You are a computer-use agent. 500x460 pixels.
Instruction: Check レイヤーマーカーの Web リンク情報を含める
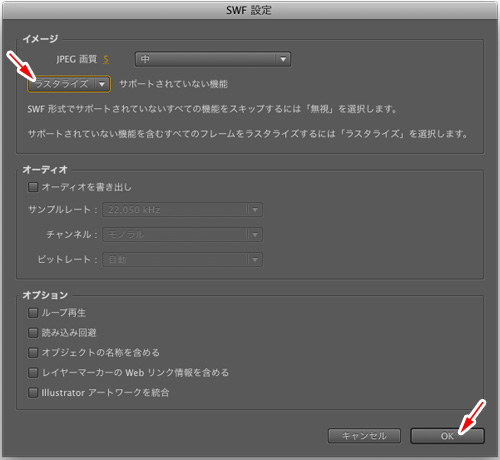coord(33,373)
